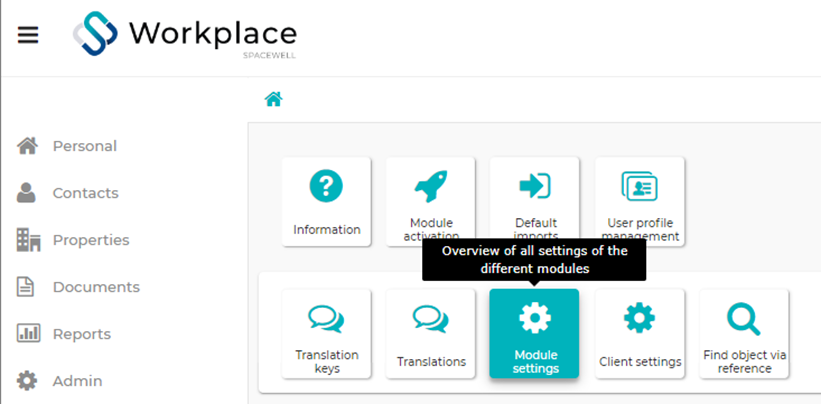Open the Module activation rocket tile

point(431,201)
